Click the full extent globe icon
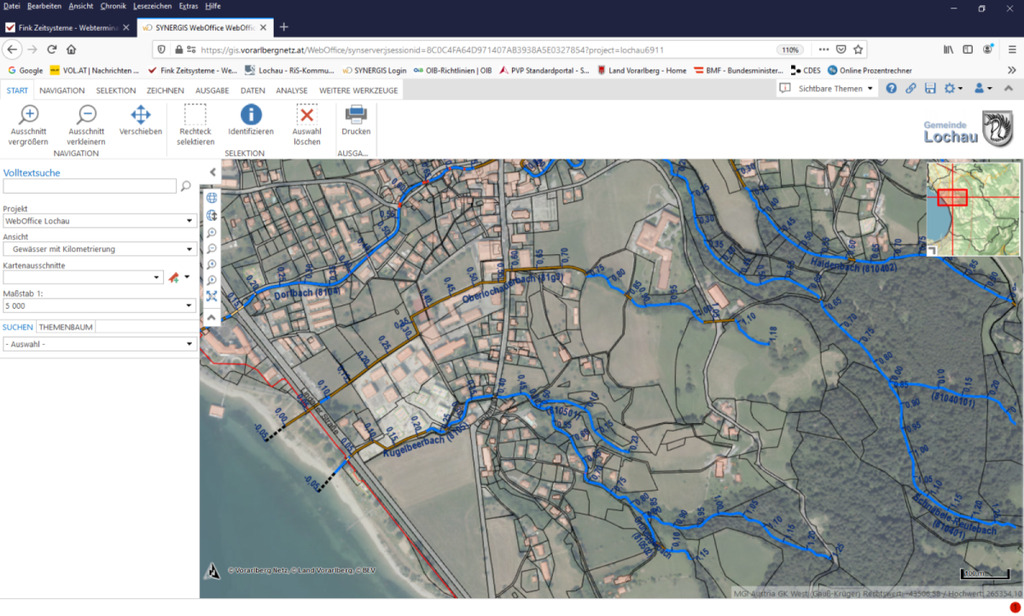The width and height of the screenshot is (1024, 616). [212, 199]
